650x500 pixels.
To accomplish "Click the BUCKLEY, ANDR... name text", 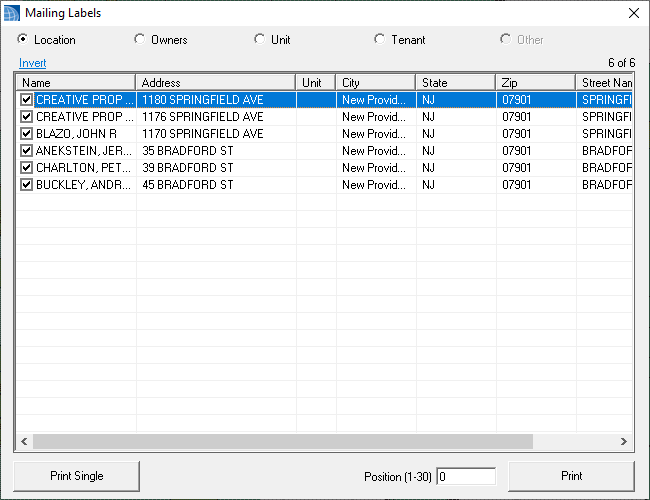I will click(x=84, y=184).
